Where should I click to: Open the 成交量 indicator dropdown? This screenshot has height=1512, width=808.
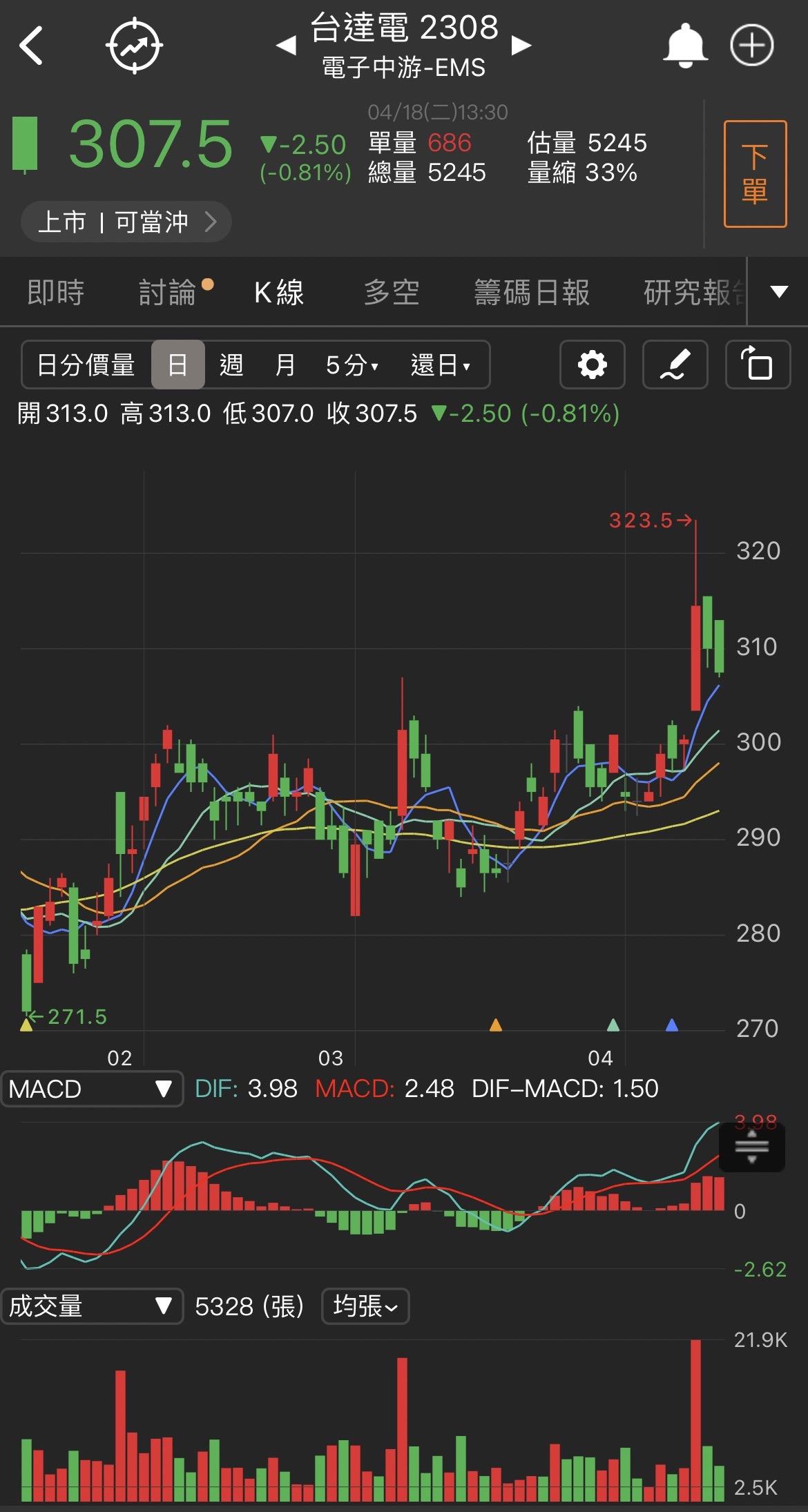click(x=91, y=1306)
